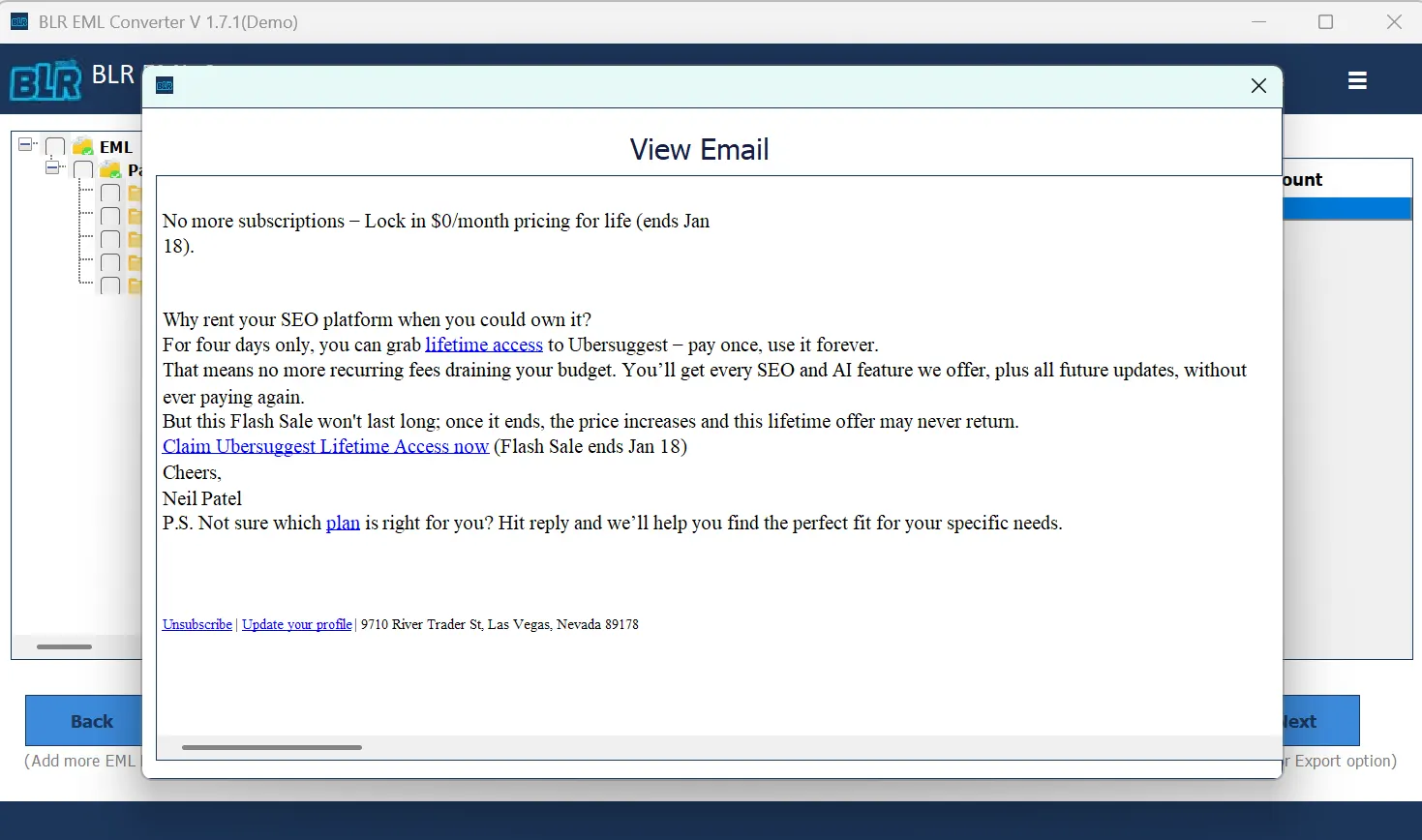
Task: Click the Unsubscribe link in the email
Action: pos(197,624)
